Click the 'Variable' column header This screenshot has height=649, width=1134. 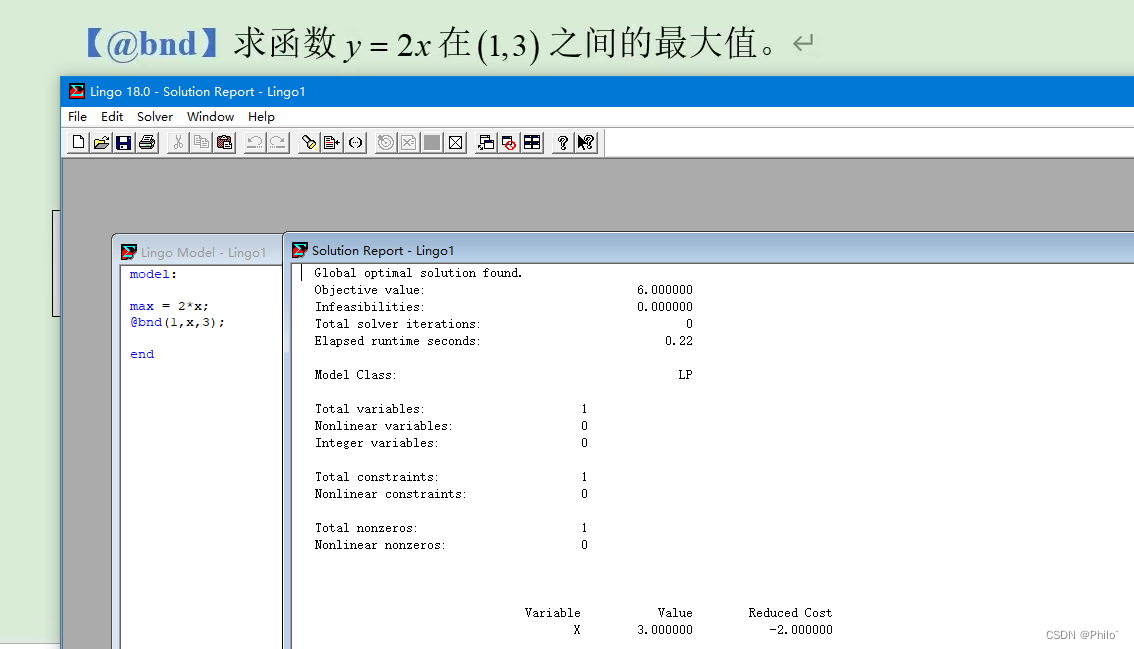click(553, 613)
